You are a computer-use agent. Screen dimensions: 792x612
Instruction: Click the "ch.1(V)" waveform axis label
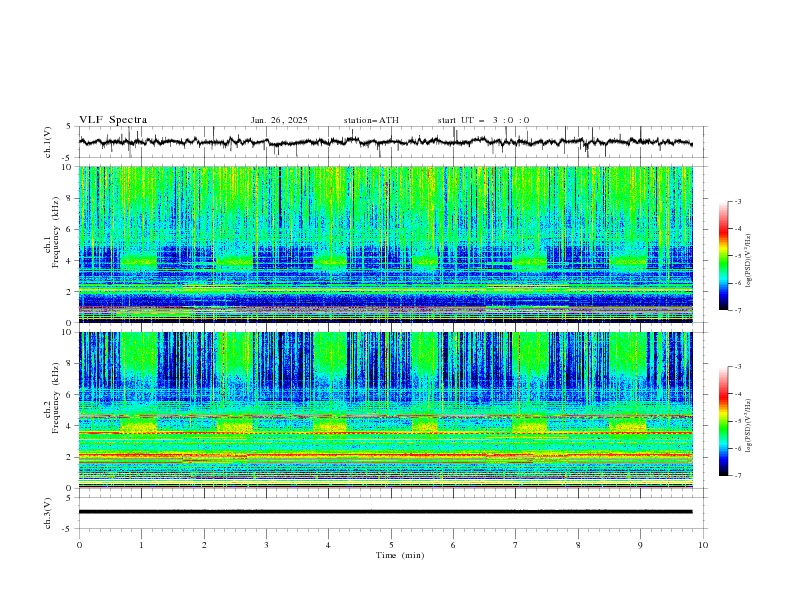48,142
